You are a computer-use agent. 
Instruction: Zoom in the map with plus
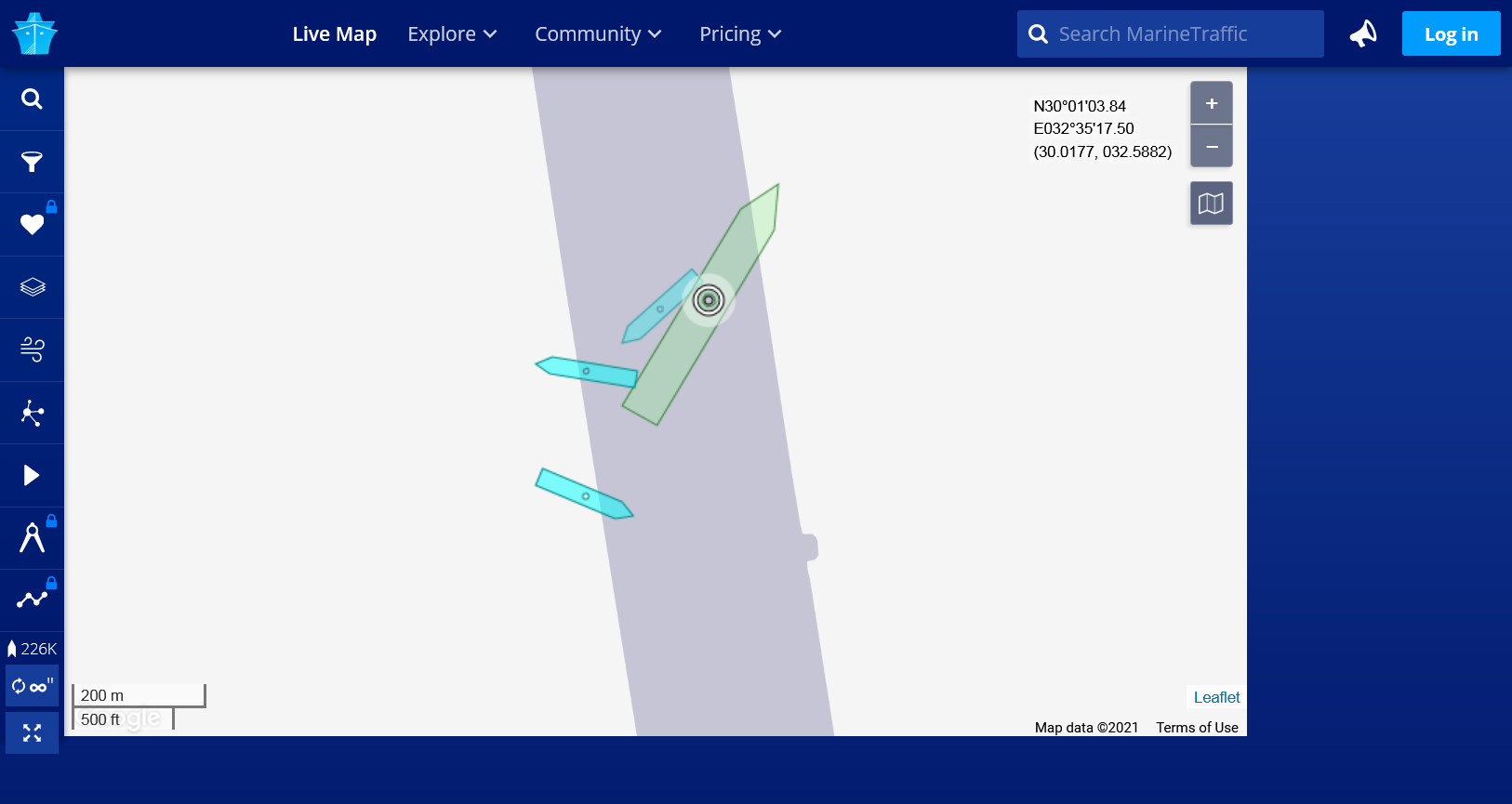[x=1212, y=103]
